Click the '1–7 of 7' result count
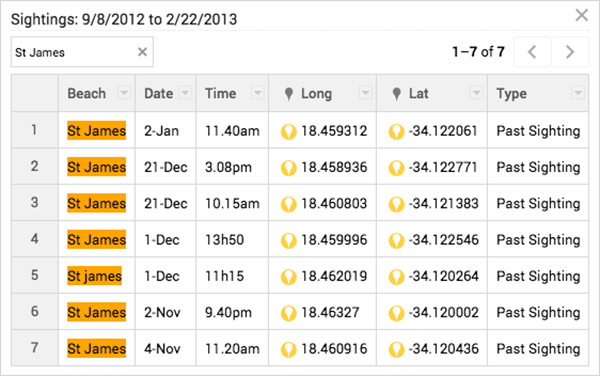This screenshot has width=600, height=376. 479,52
